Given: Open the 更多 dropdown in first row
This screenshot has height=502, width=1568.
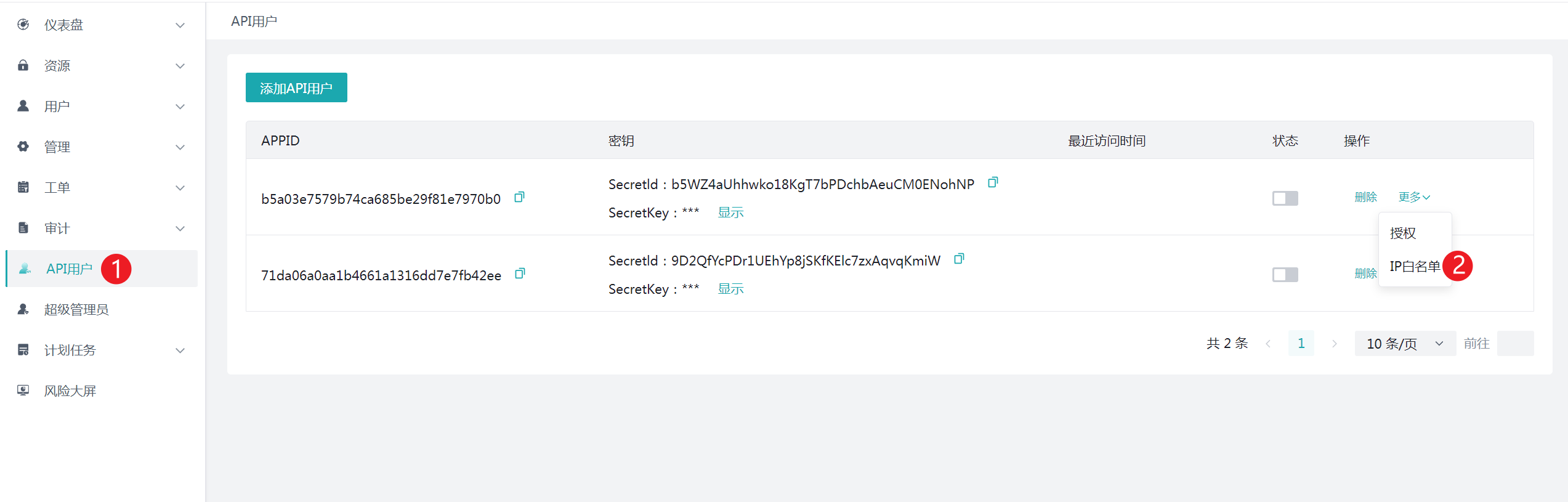Looking at the screenshot, I should 1414,197.
